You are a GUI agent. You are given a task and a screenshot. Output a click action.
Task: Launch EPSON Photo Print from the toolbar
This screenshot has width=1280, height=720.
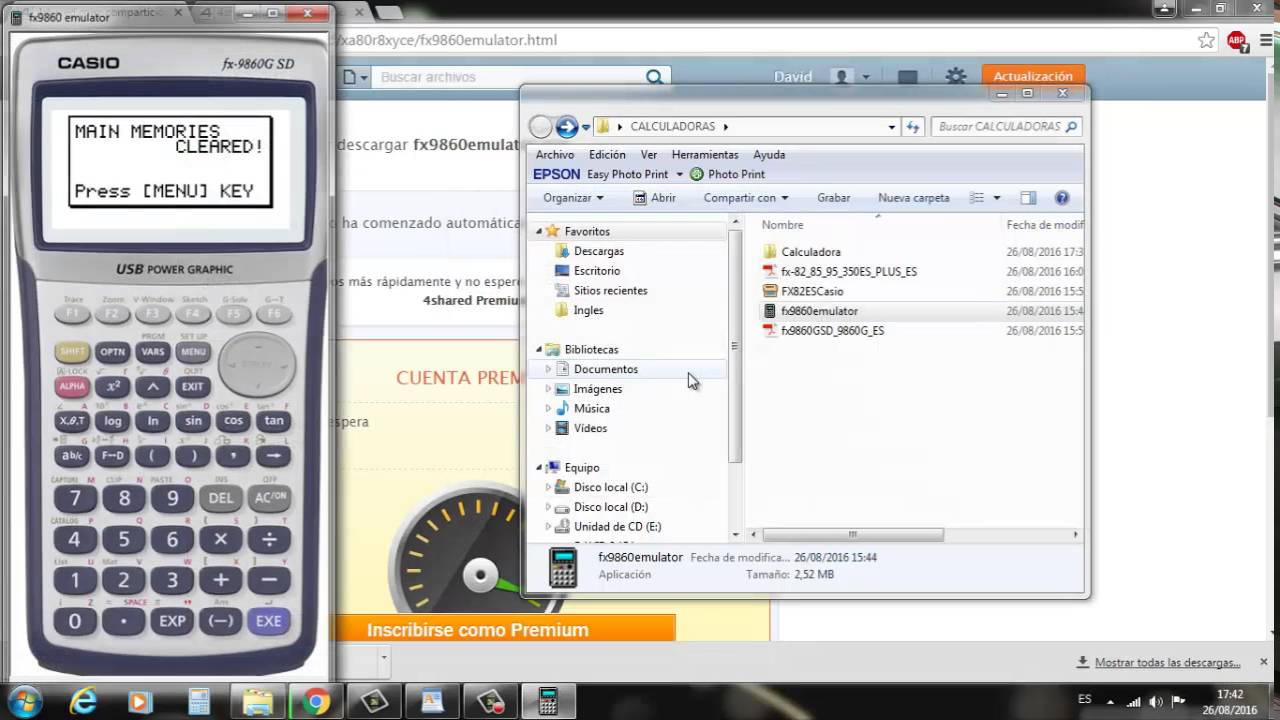727,174
